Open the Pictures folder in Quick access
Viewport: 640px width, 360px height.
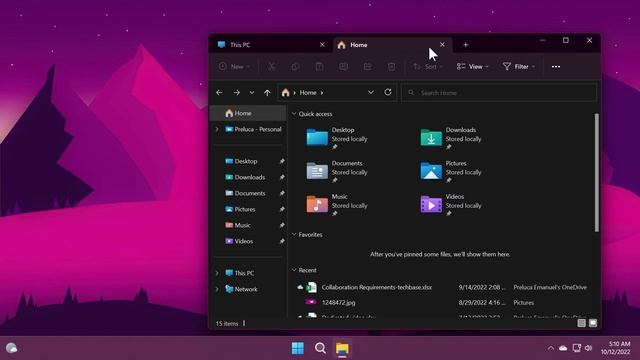[x=452, y=171]
